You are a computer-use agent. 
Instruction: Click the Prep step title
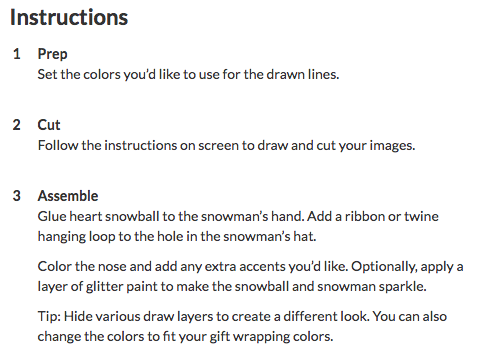point(52,54)
